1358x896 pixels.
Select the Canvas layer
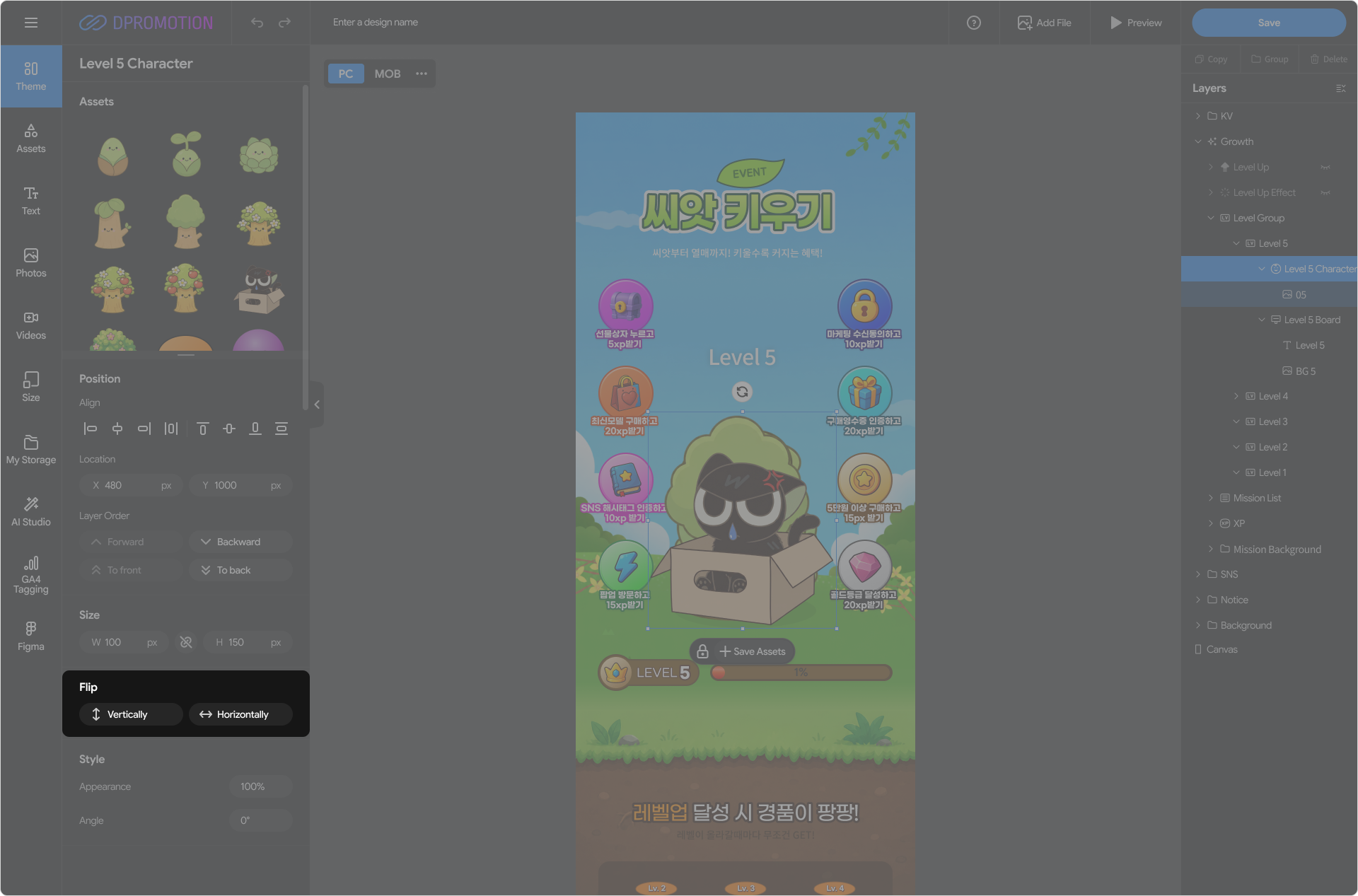point(1270,649)
